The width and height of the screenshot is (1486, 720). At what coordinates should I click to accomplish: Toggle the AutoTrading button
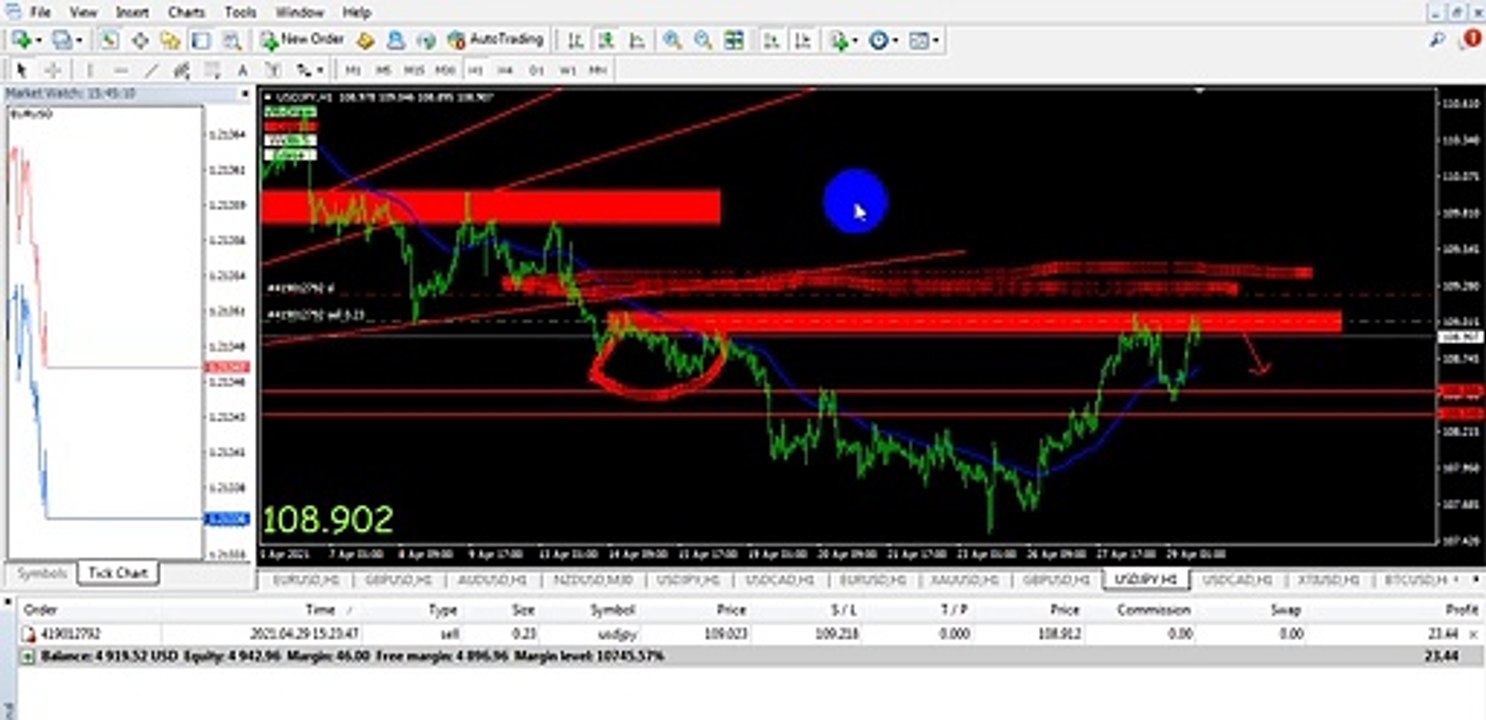point(495,39)
